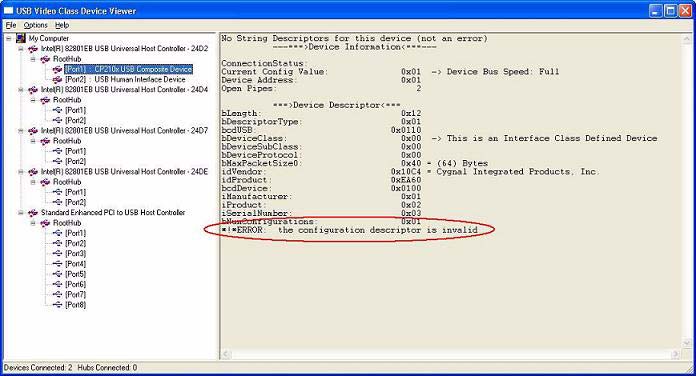Viewport: 696px width, 376px height.
Task: Select [Port1] under the Enhanced PCI controller RootHub
Action: pyautogui.click(x=76, y=233)
